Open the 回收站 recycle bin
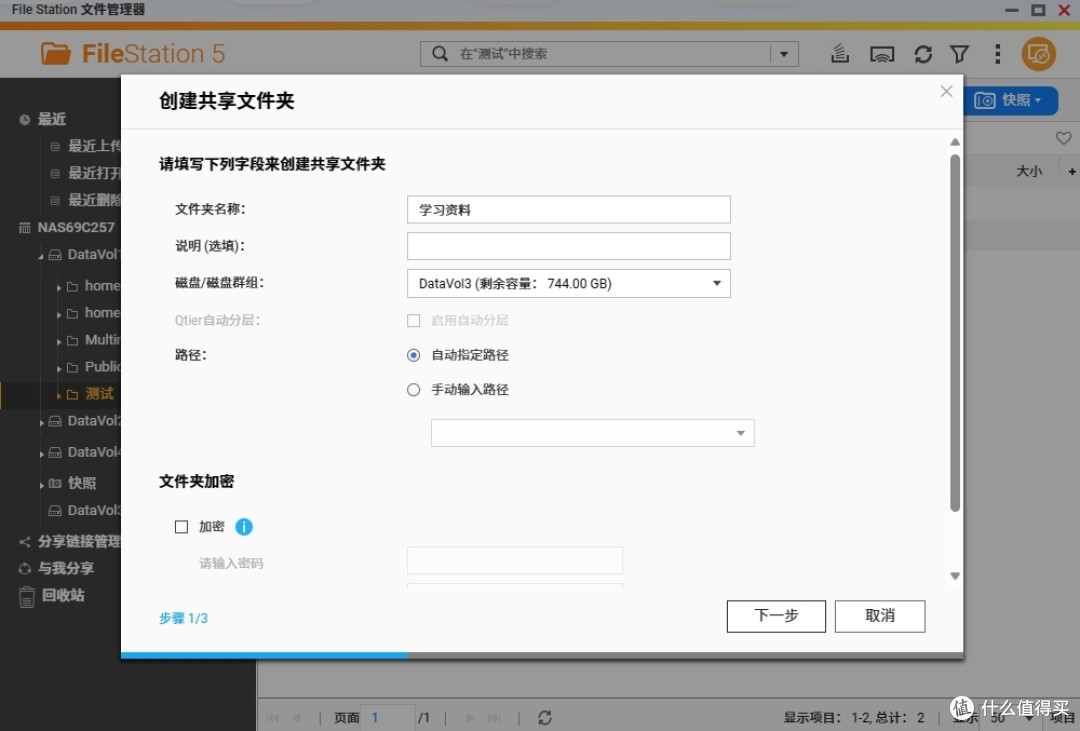The image size is (1080, 731). tap(63, 595)
